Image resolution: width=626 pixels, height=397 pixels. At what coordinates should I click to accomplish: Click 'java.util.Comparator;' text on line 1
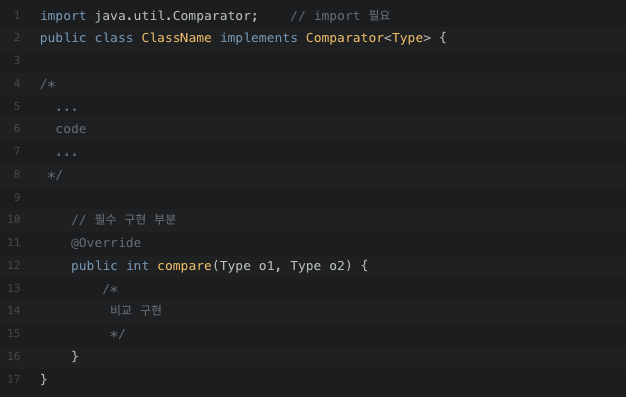pyautogui.click(x=176, y=16)
